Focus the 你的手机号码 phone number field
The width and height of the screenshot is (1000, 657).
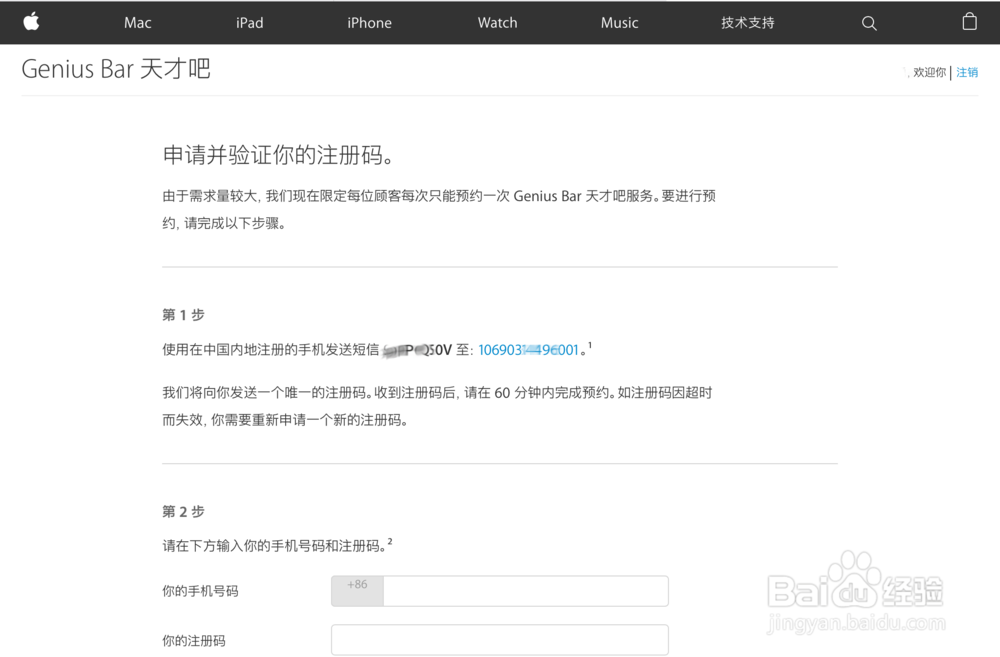click(526, 591)
